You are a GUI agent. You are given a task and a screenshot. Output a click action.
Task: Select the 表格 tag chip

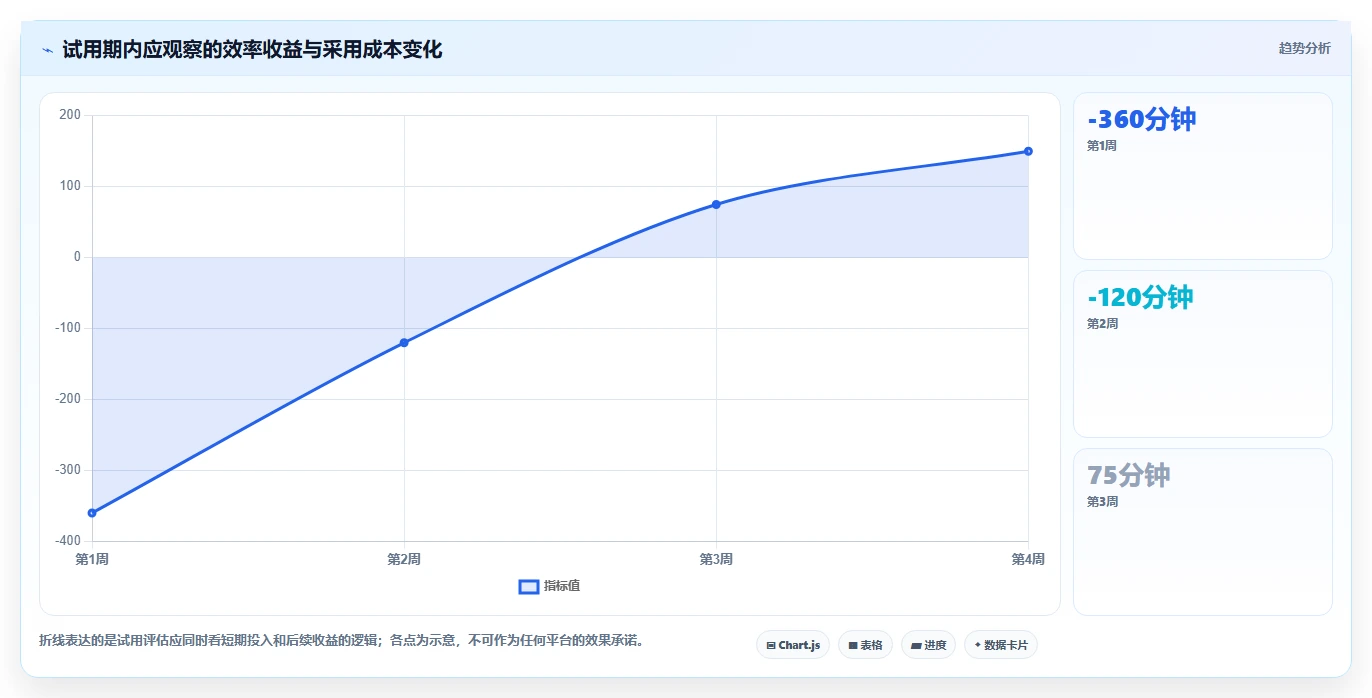[865, 645]
